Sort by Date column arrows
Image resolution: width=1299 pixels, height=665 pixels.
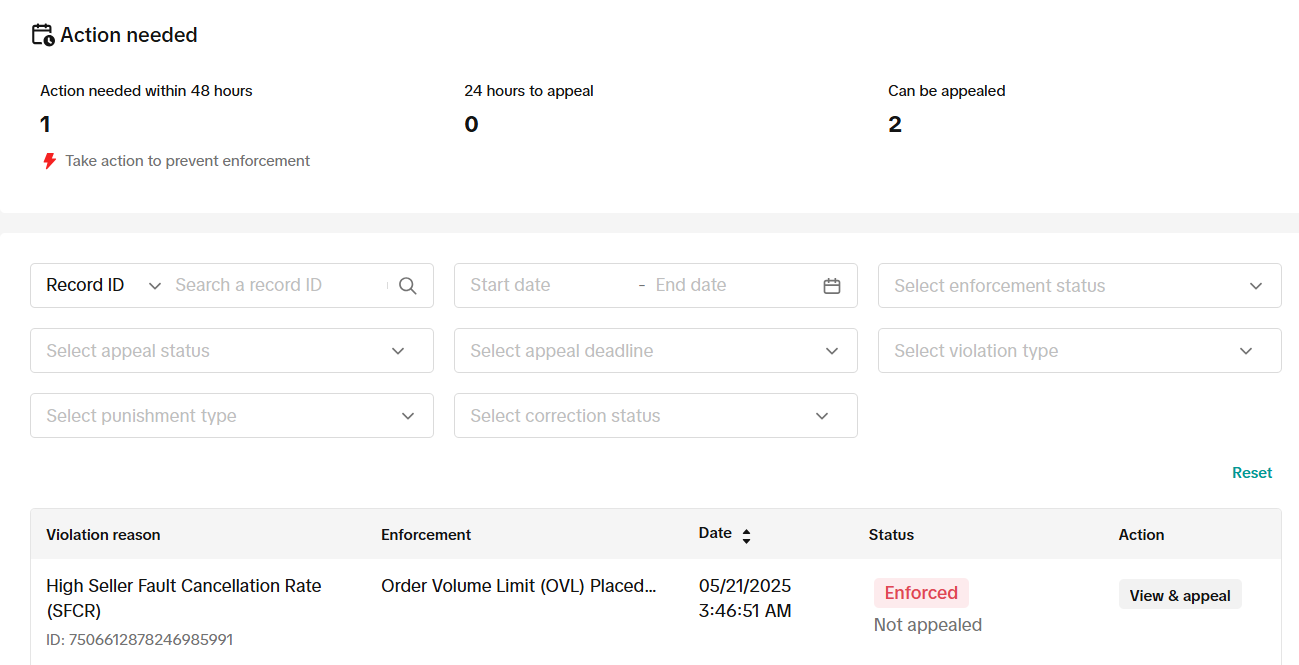pyautogui.click(x=746, y=536)
